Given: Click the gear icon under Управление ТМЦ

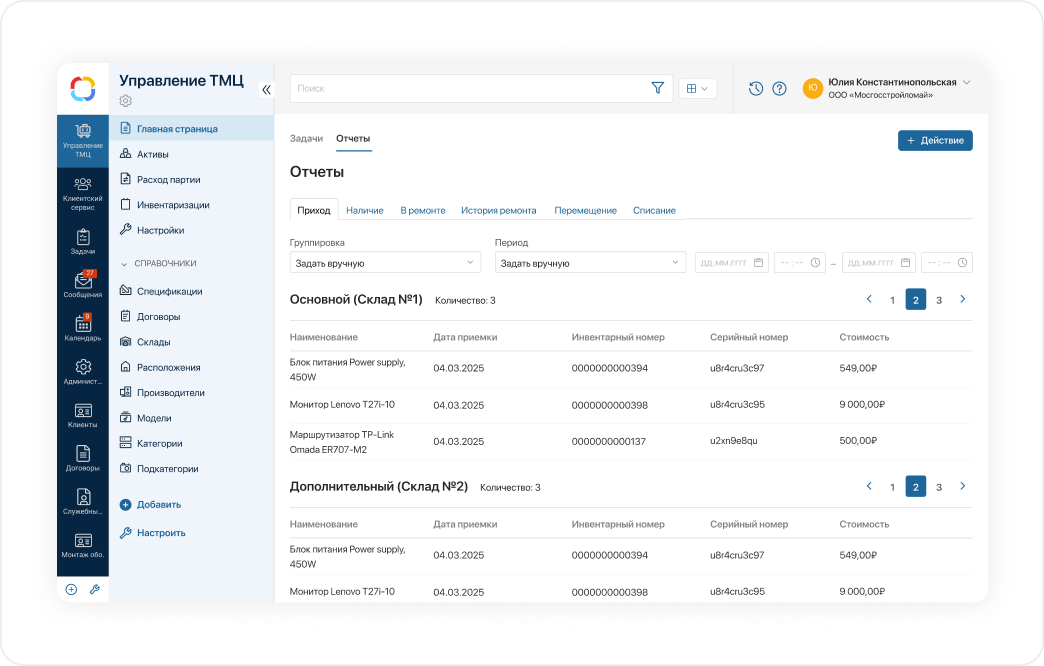Looking at the screenshot, I should 125,101.
